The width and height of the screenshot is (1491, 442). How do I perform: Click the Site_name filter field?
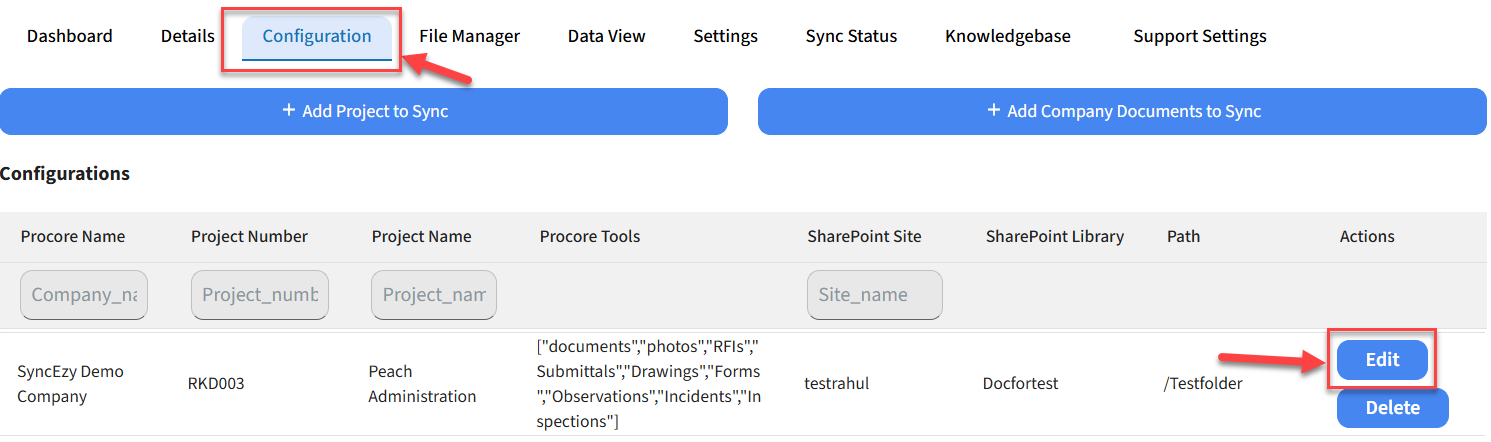click(874, 295)
